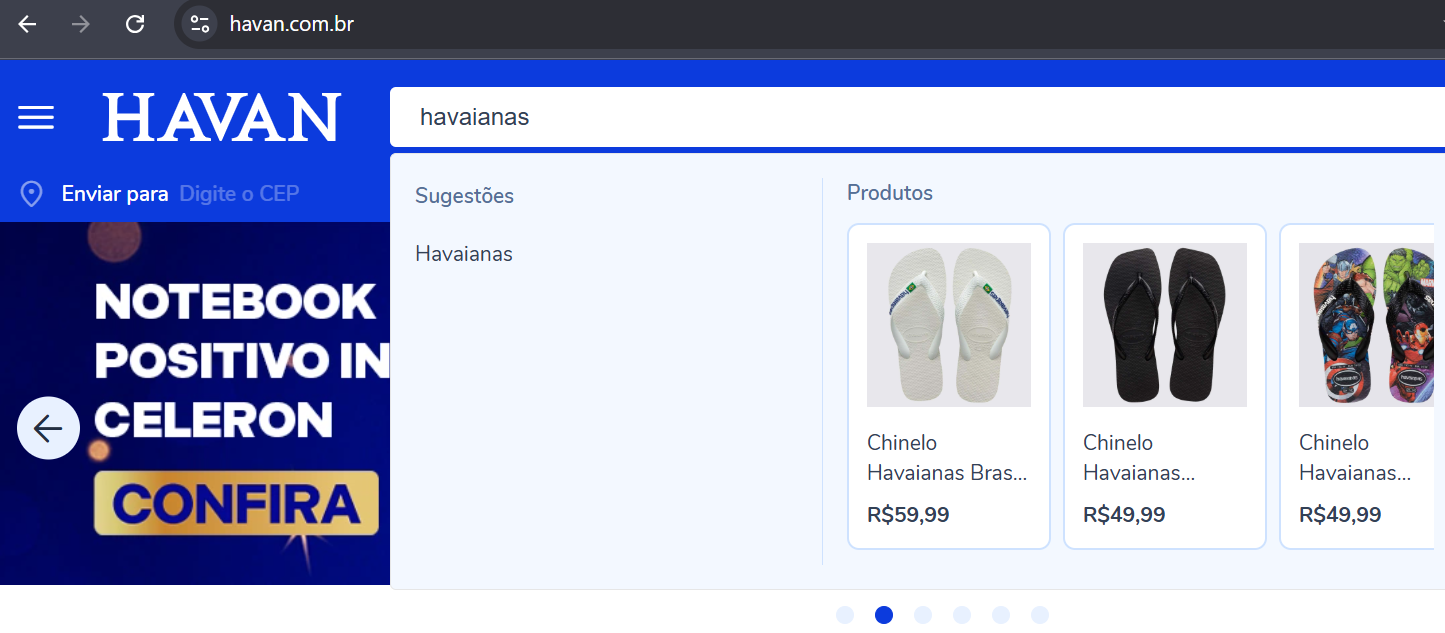Reload the current page
The width and height of the screenshot is (1445, 633).
tap(135, 24)
